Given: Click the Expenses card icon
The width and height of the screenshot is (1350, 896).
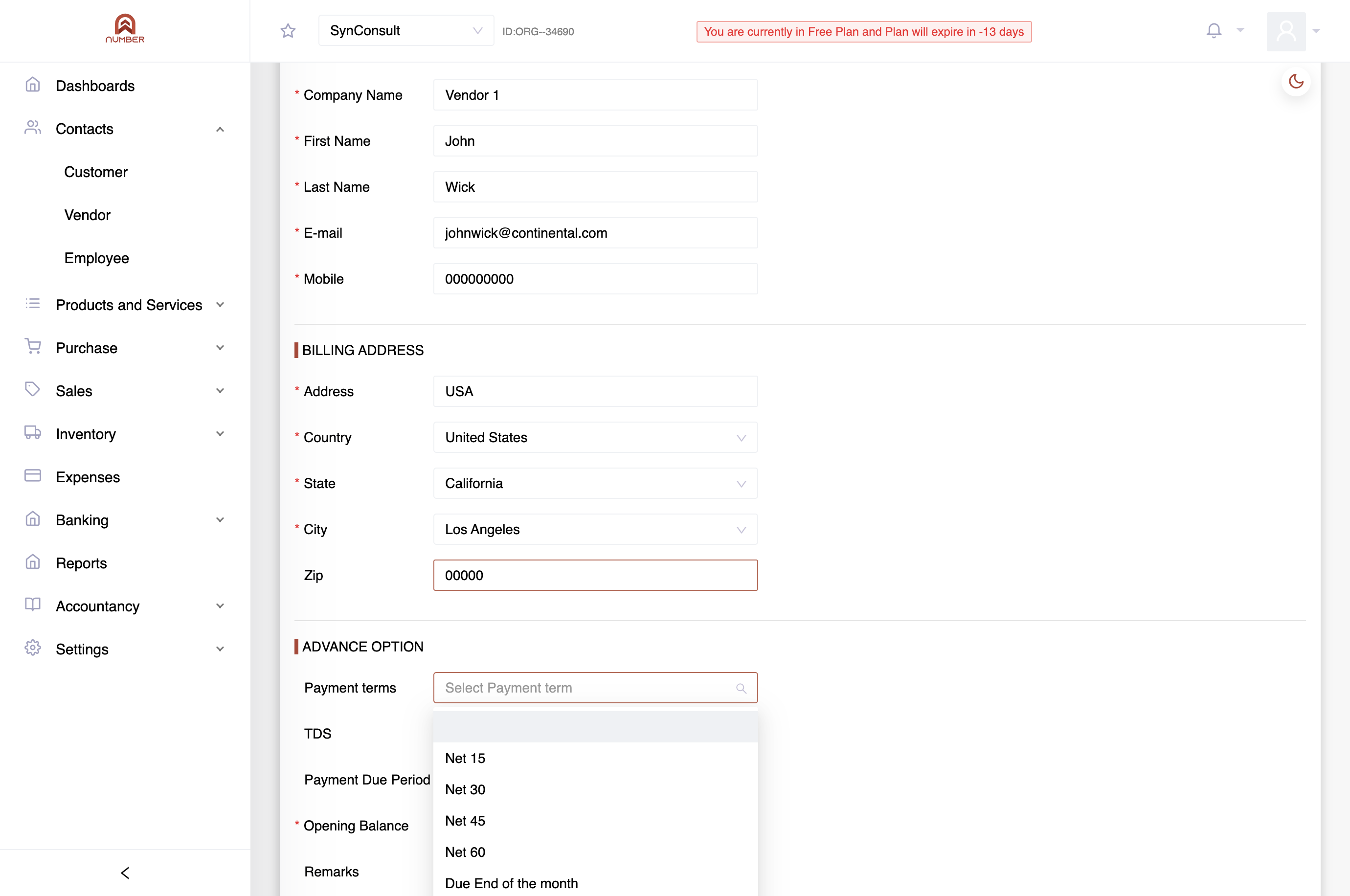Looking at the screenshot, I should coord(33,475).
